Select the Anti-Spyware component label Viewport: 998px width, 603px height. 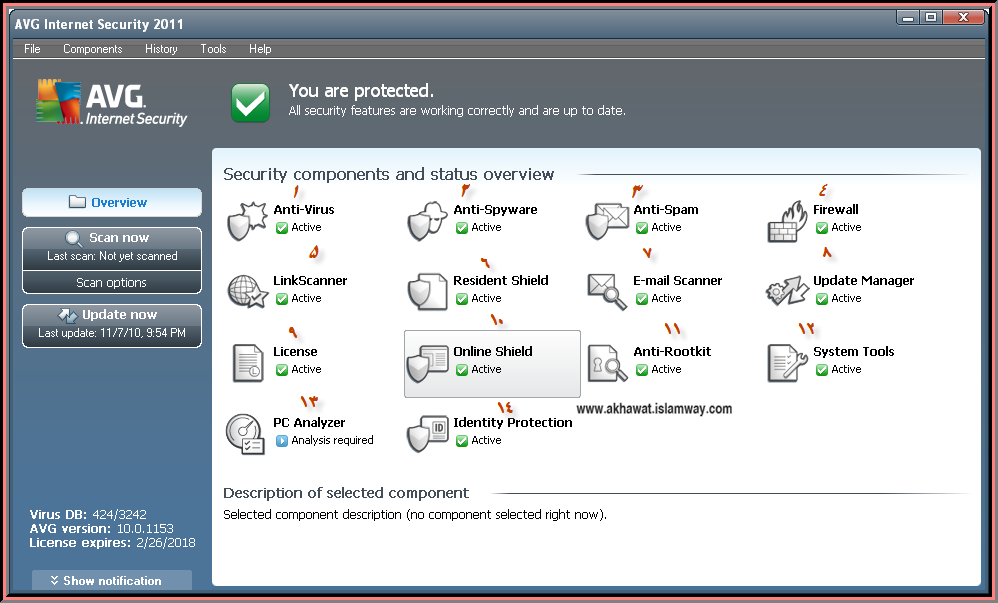[x=495, y=209]
